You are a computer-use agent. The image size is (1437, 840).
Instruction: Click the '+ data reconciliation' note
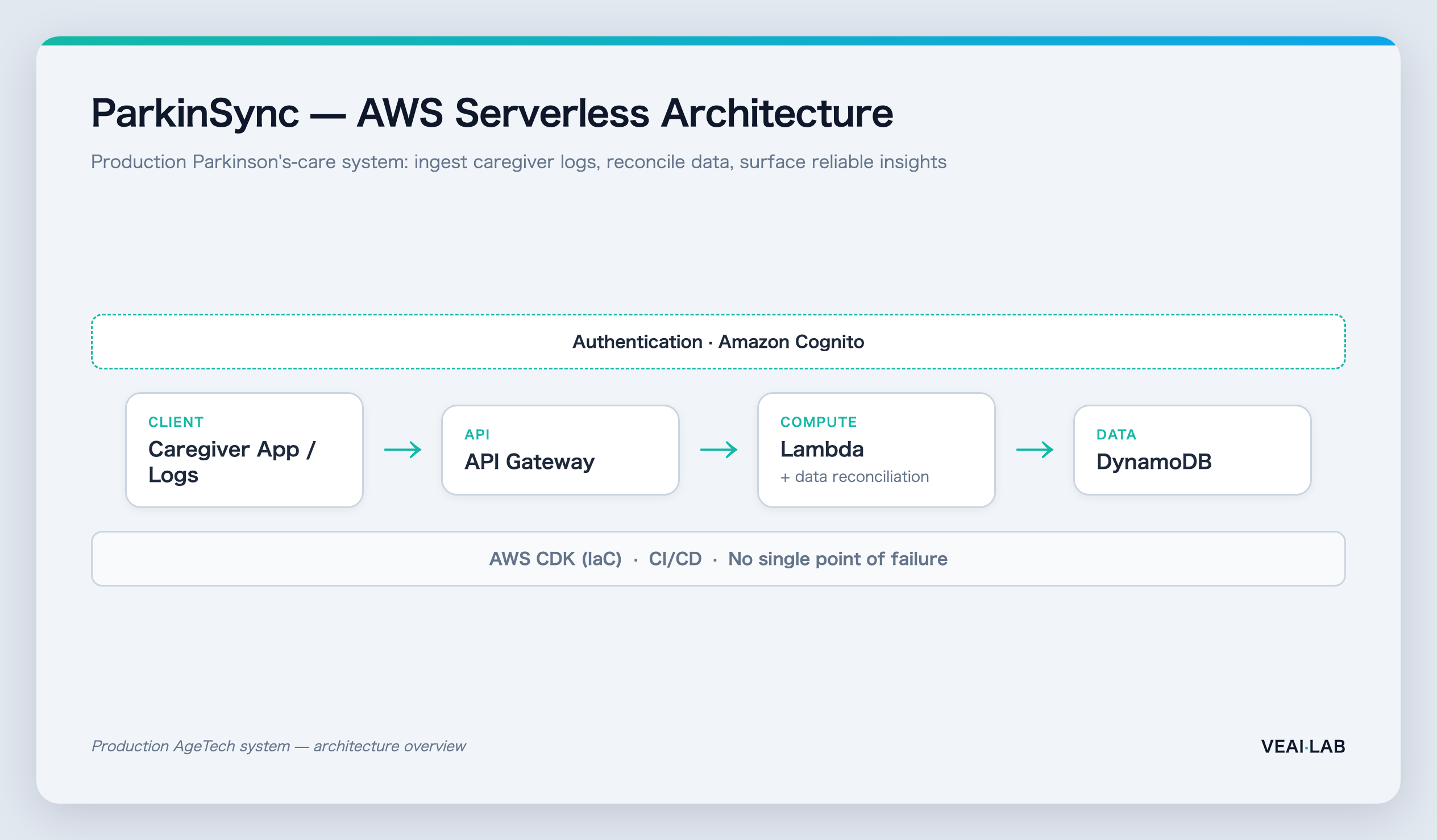click(854, 477)
